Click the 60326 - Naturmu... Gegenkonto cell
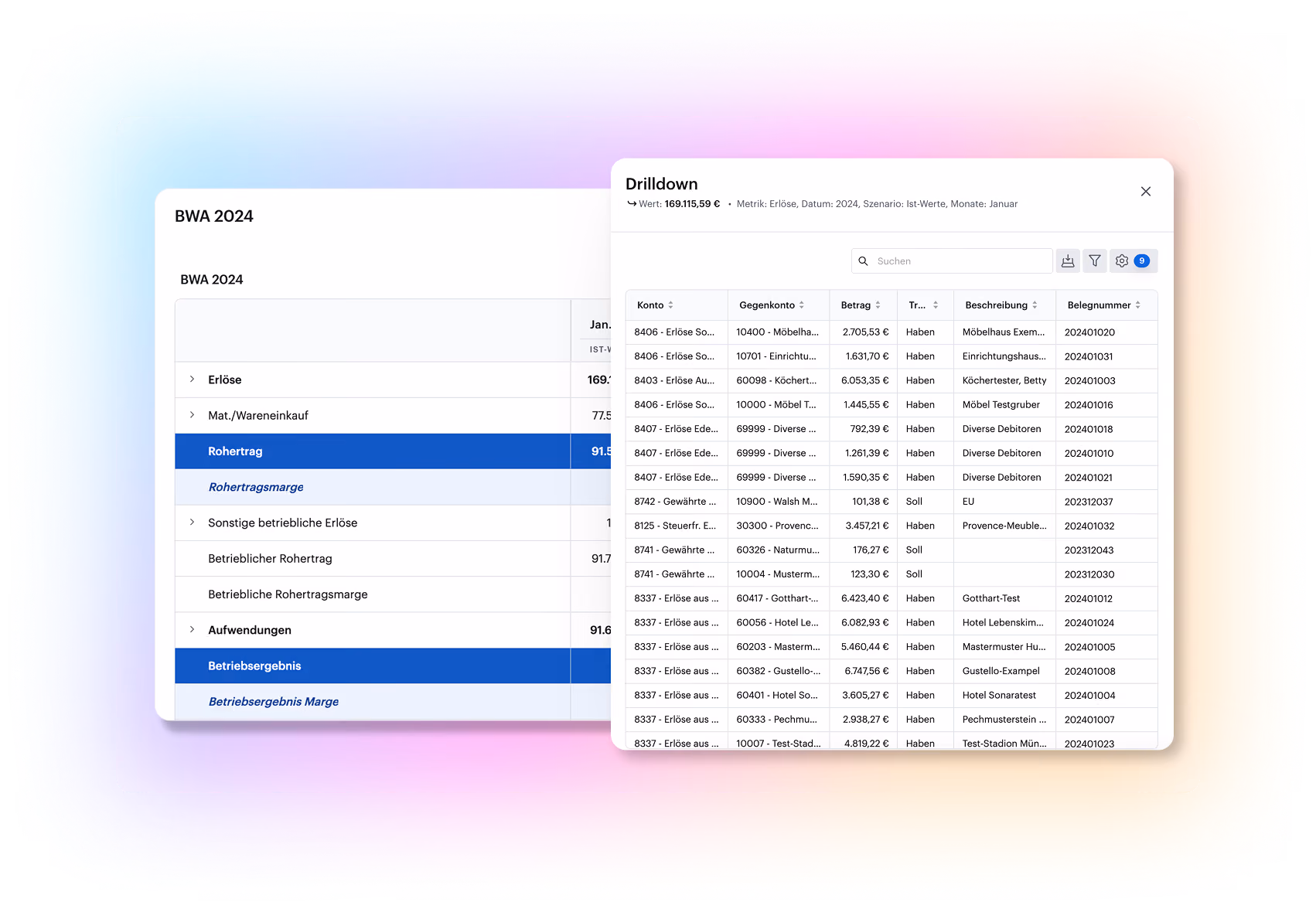1316x909 pixels. tap(778, 550)
